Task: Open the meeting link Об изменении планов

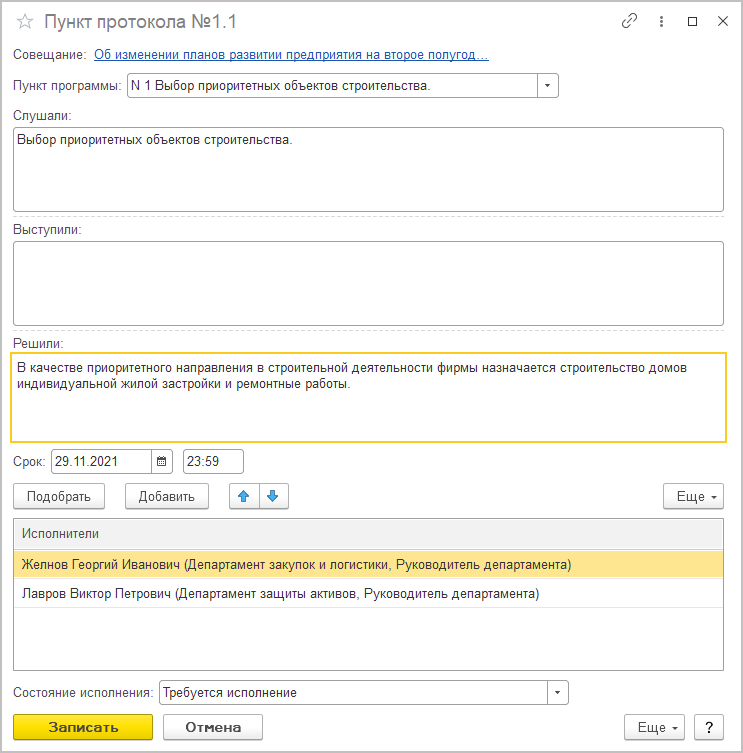Action: tap(291, 55)
